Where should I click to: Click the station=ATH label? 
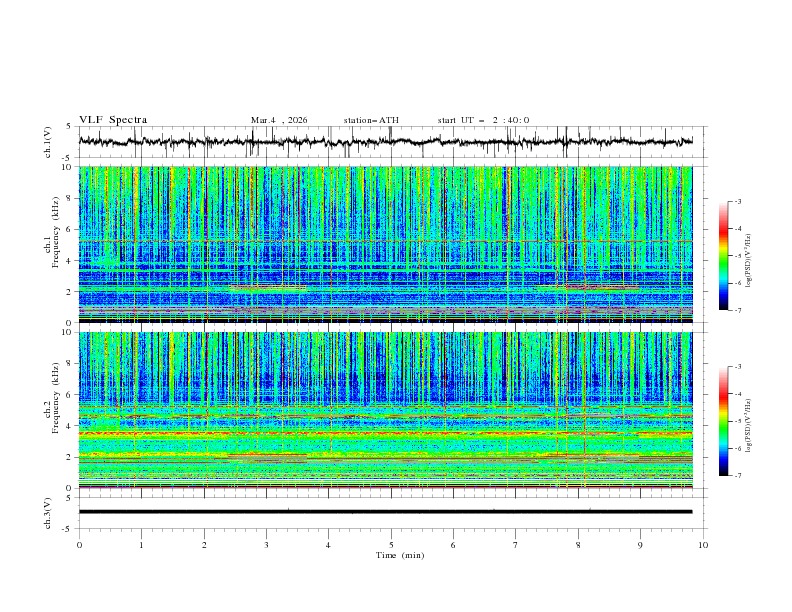(371, 120)
